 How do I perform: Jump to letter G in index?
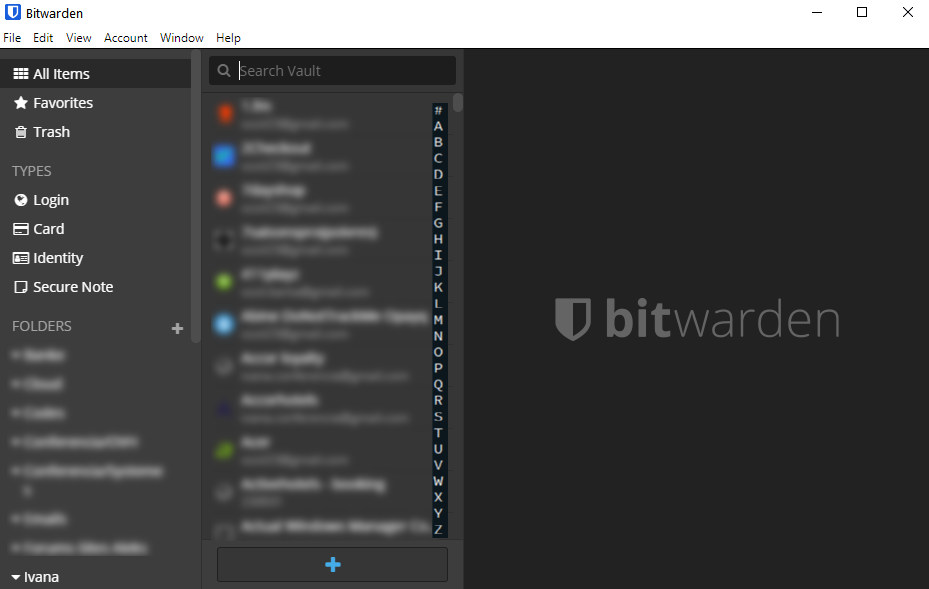438,223
